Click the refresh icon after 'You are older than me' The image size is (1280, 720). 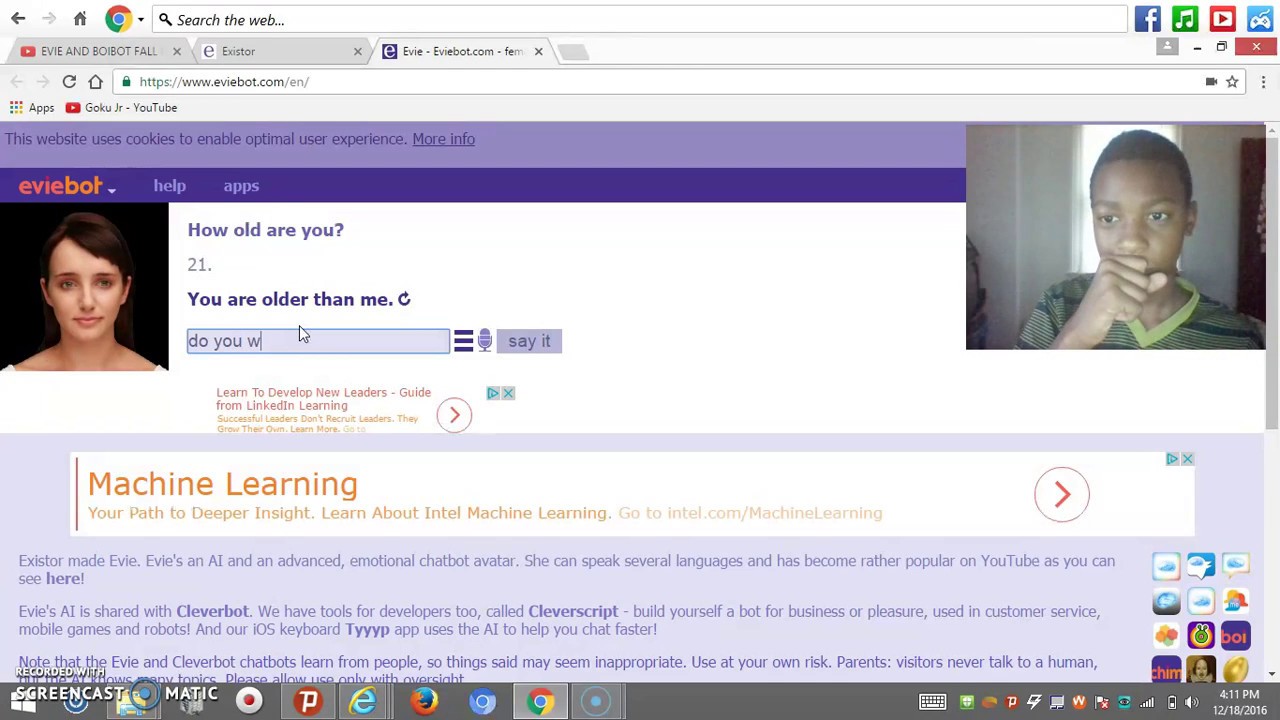pos(404,299)
